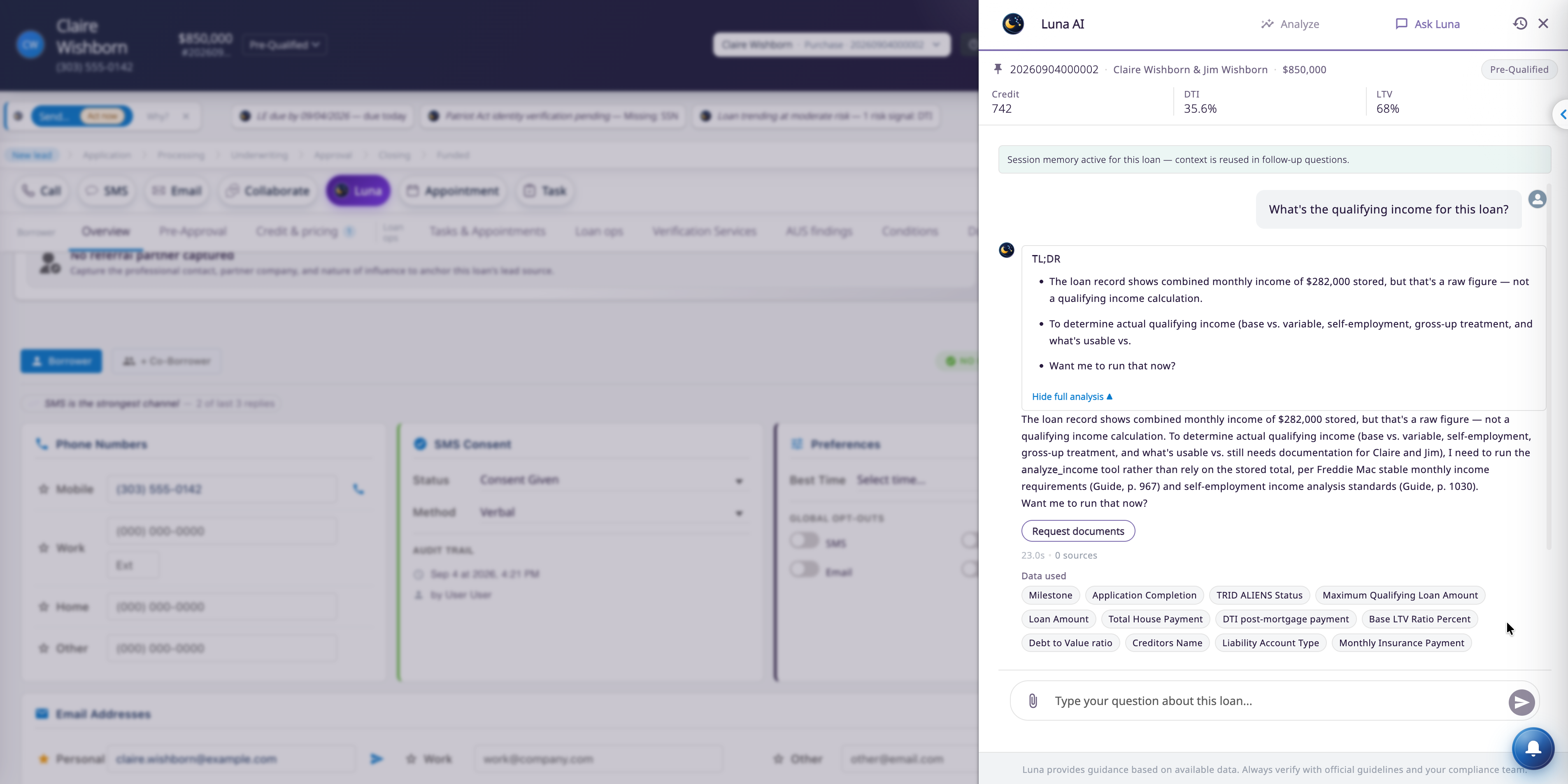Click the Mobile phone number field
1568x784 pixels.
click(x=222, y=489)
